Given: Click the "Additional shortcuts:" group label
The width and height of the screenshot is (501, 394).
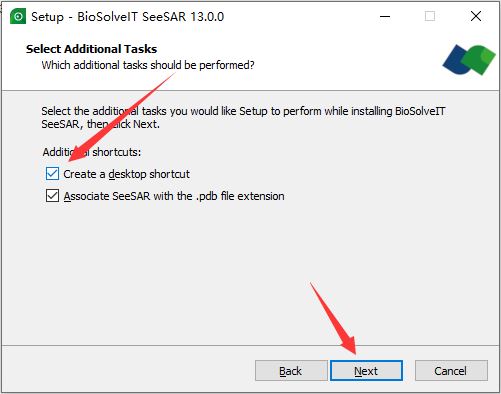Looking at the screenshot, I should click(x=92, y=152).
